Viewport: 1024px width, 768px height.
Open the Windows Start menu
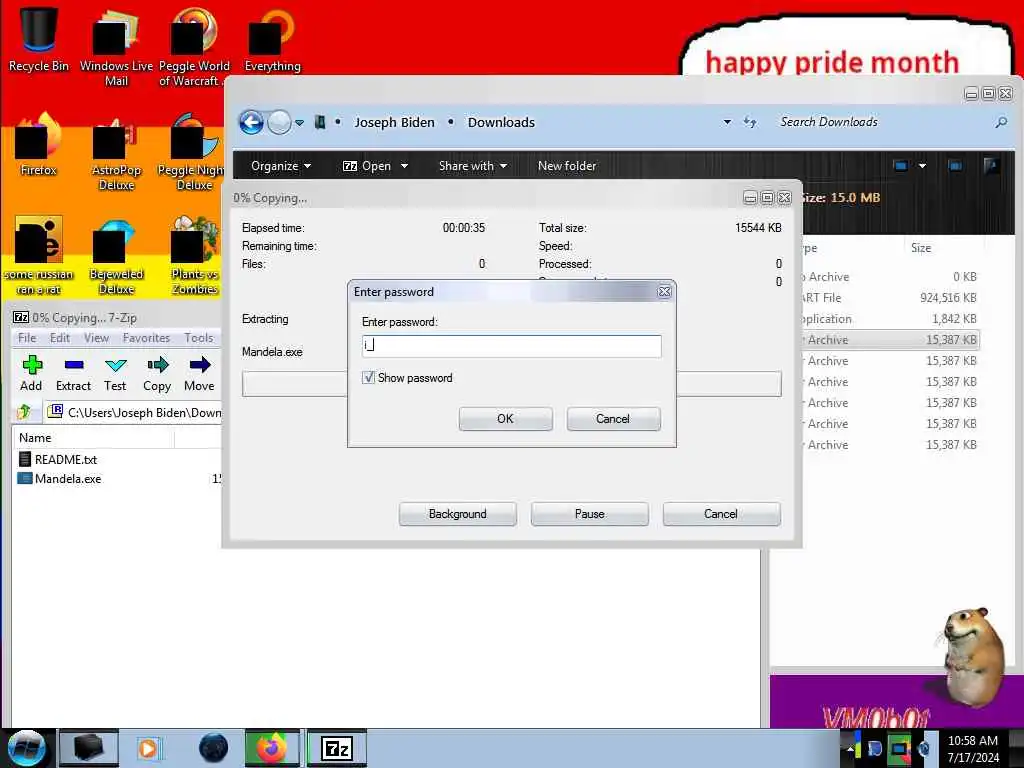[26, 748]
